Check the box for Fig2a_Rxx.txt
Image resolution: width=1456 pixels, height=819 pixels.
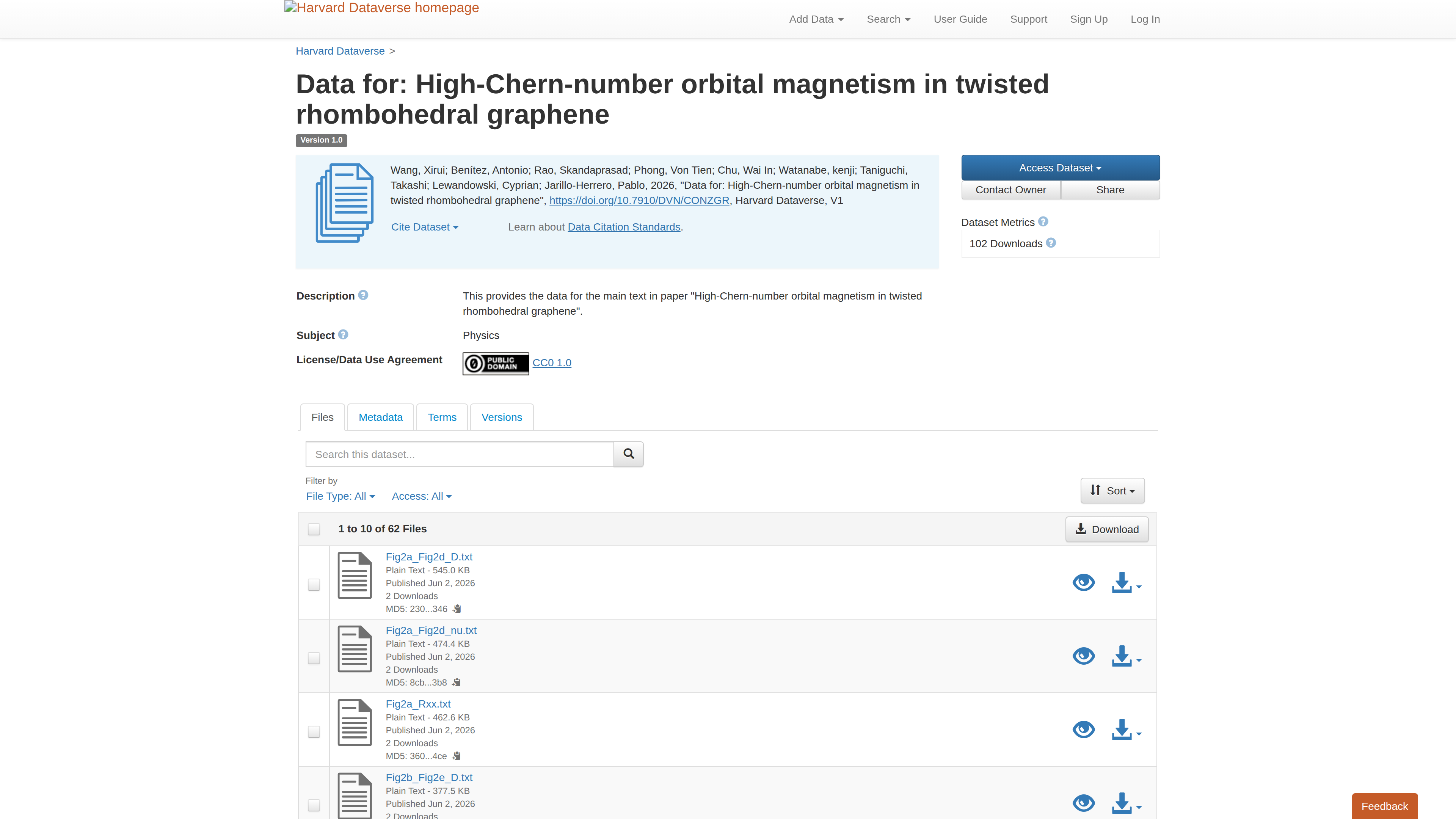pyautogui.click(x=314, y=731)
